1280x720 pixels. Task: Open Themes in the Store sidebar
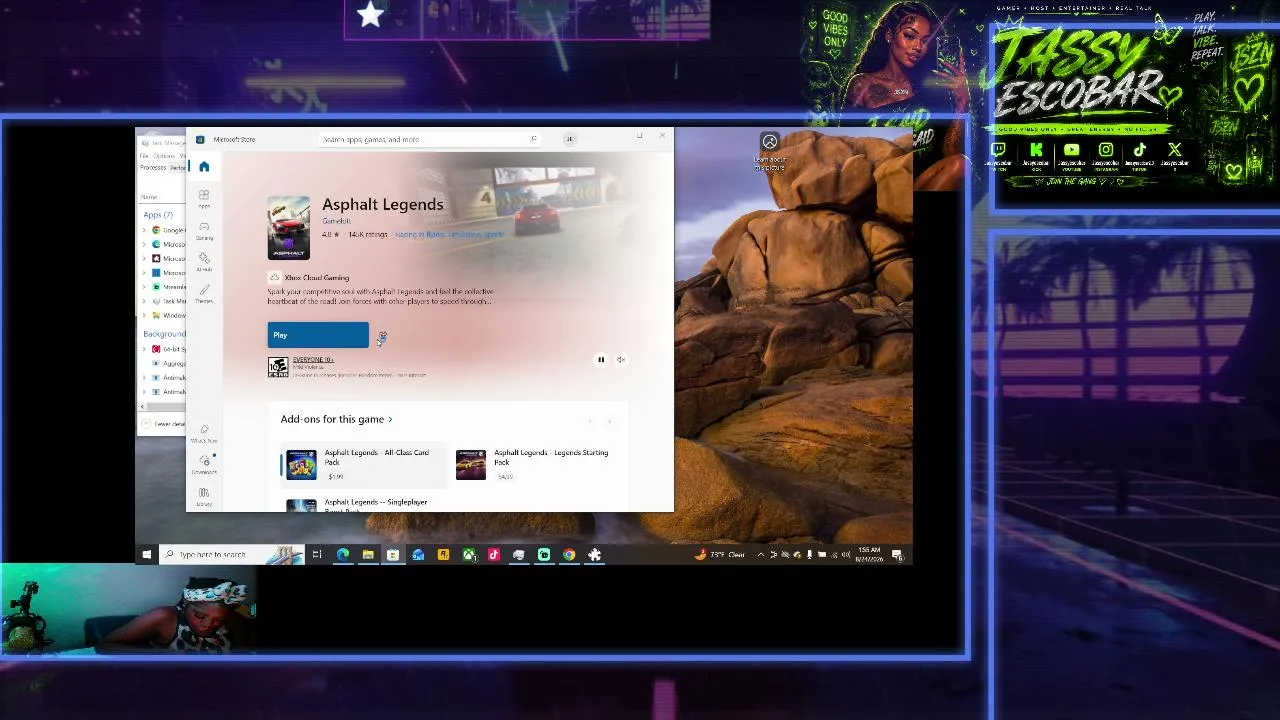pyautogui.click(x=204, y=293)
